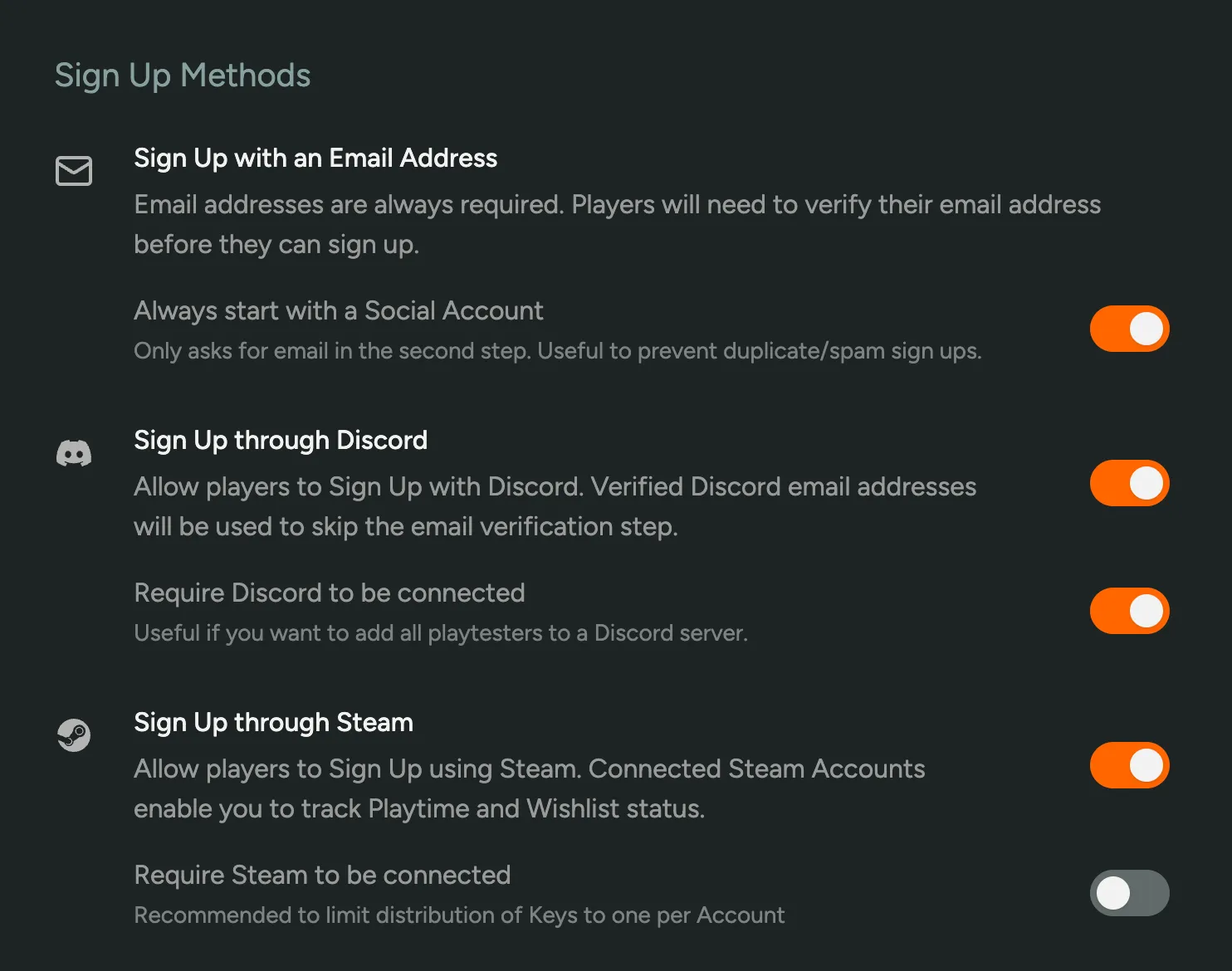Click the Sign Up through Discord title
The height and width of the screenshot is (971, 1232).
[x=280, y=440]
